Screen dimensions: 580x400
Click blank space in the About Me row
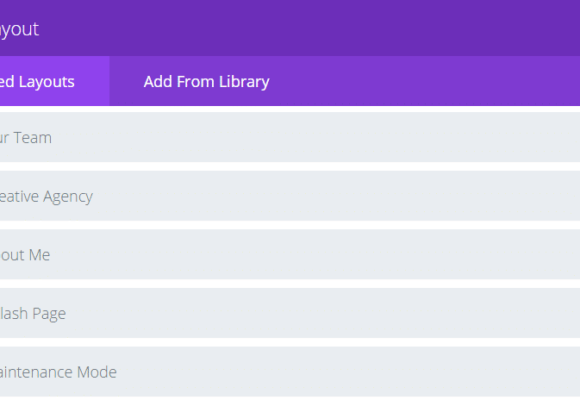314,255
